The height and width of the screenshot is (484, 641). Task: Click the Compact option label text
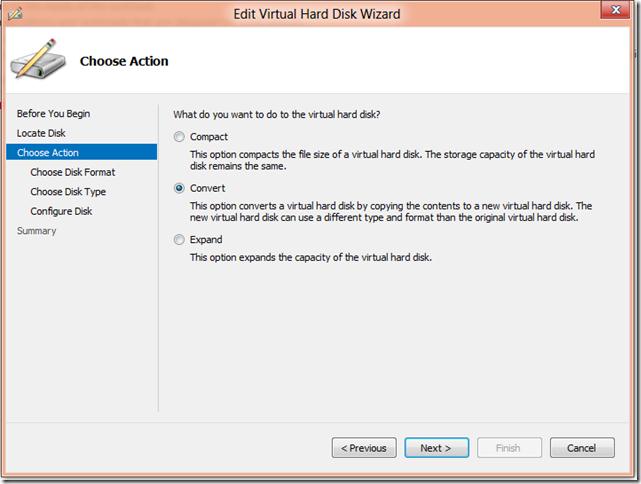point(208,137)
